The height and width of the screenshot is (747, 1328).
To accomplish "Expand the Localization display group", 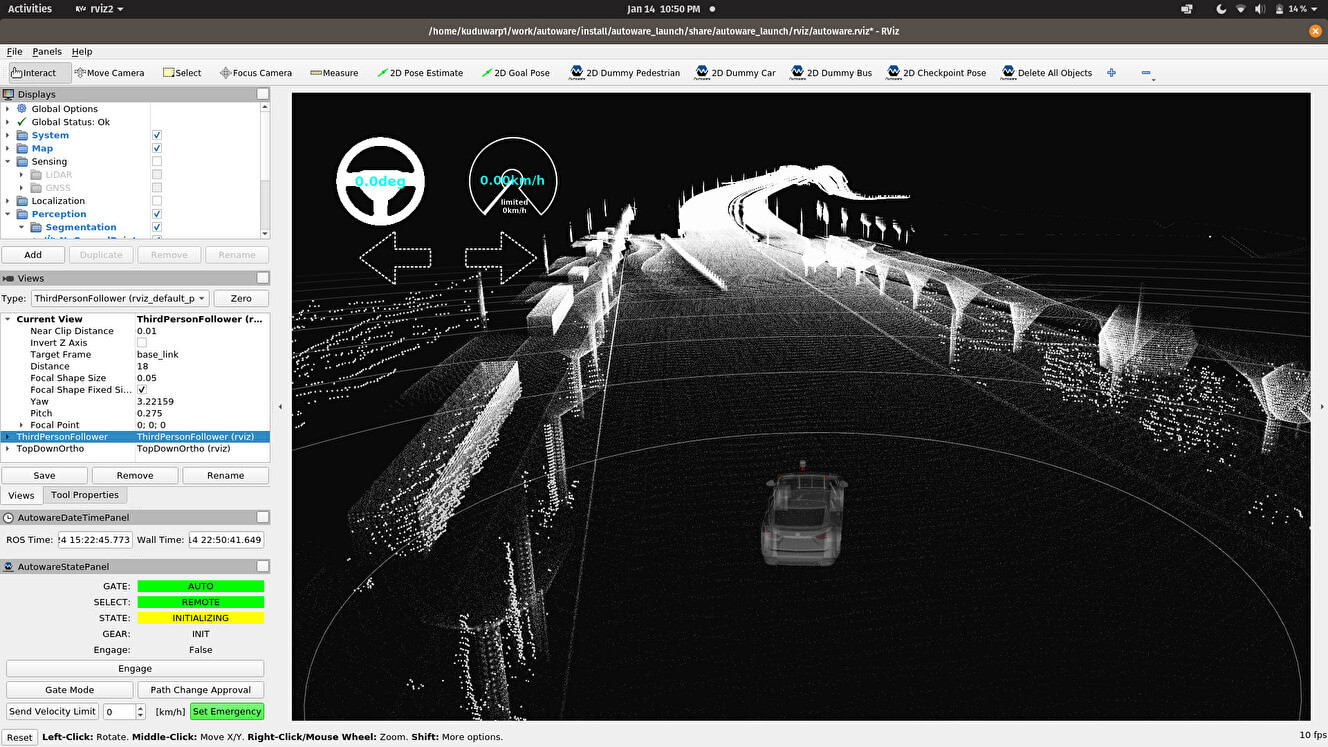I will pyautogui.click(x=8, y=201).
